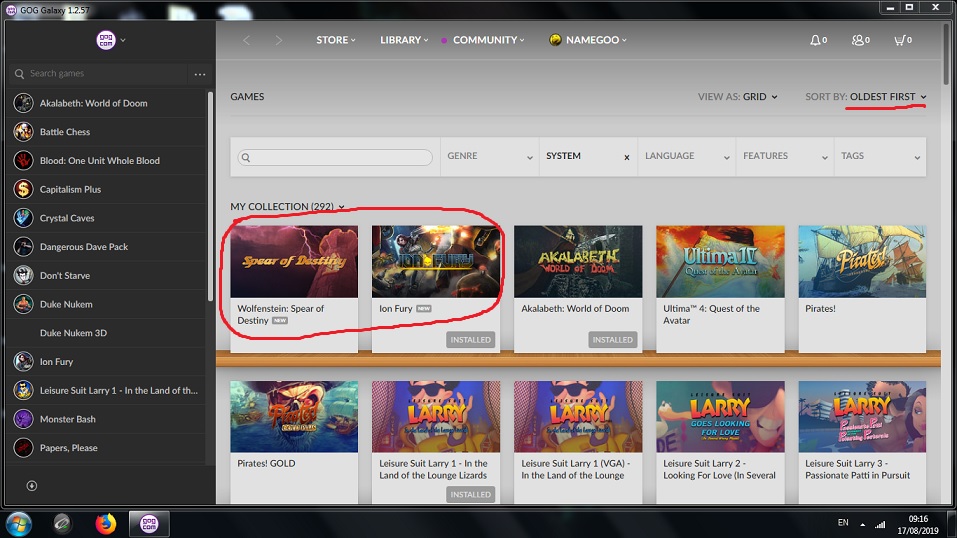The height and width of the screenshot is (538, 957).
Task: Switch to GOG Galaxy taskbar button
Action: [x=149, y=523]
